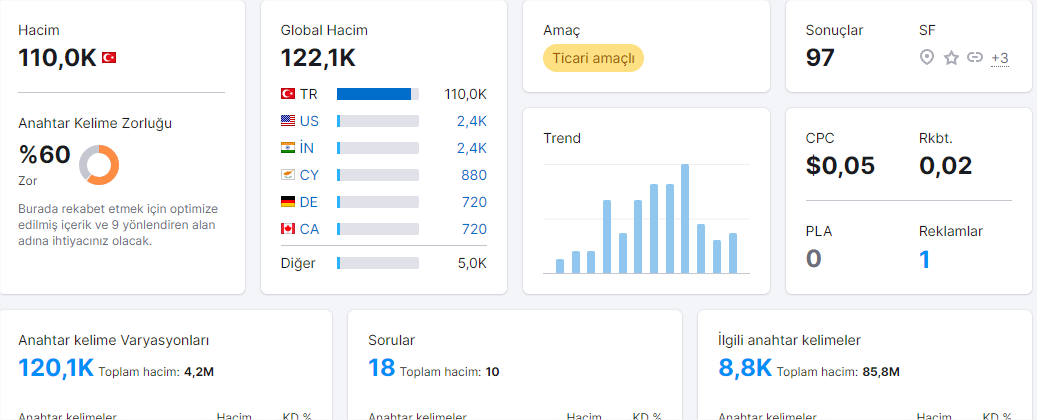Image resolution: width=1037 pixels, height=420 pixels.
Task: Open the CY volume 880 link
Action: coord(474,175)
